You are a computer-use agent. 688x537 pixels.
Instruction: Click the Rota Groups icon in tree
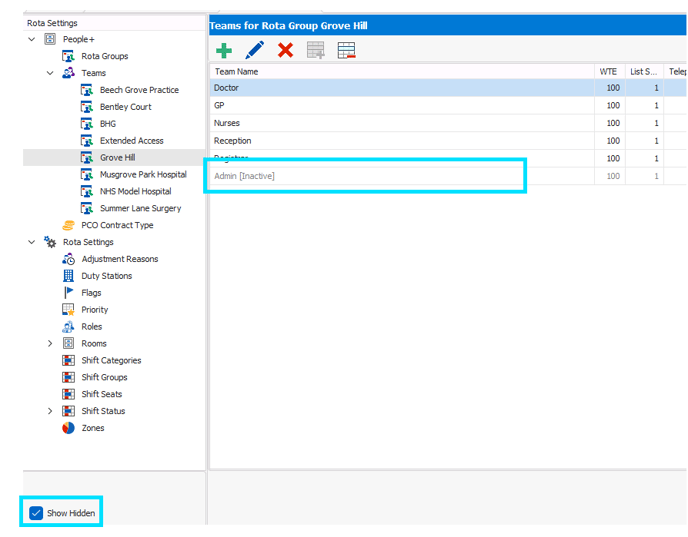click(x=68, y=56)
